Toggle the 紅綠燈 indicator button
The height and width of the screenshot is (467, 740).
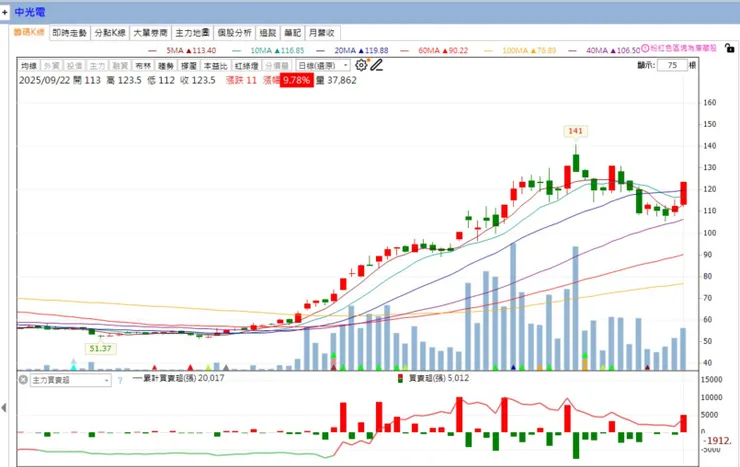click(246, 66)
